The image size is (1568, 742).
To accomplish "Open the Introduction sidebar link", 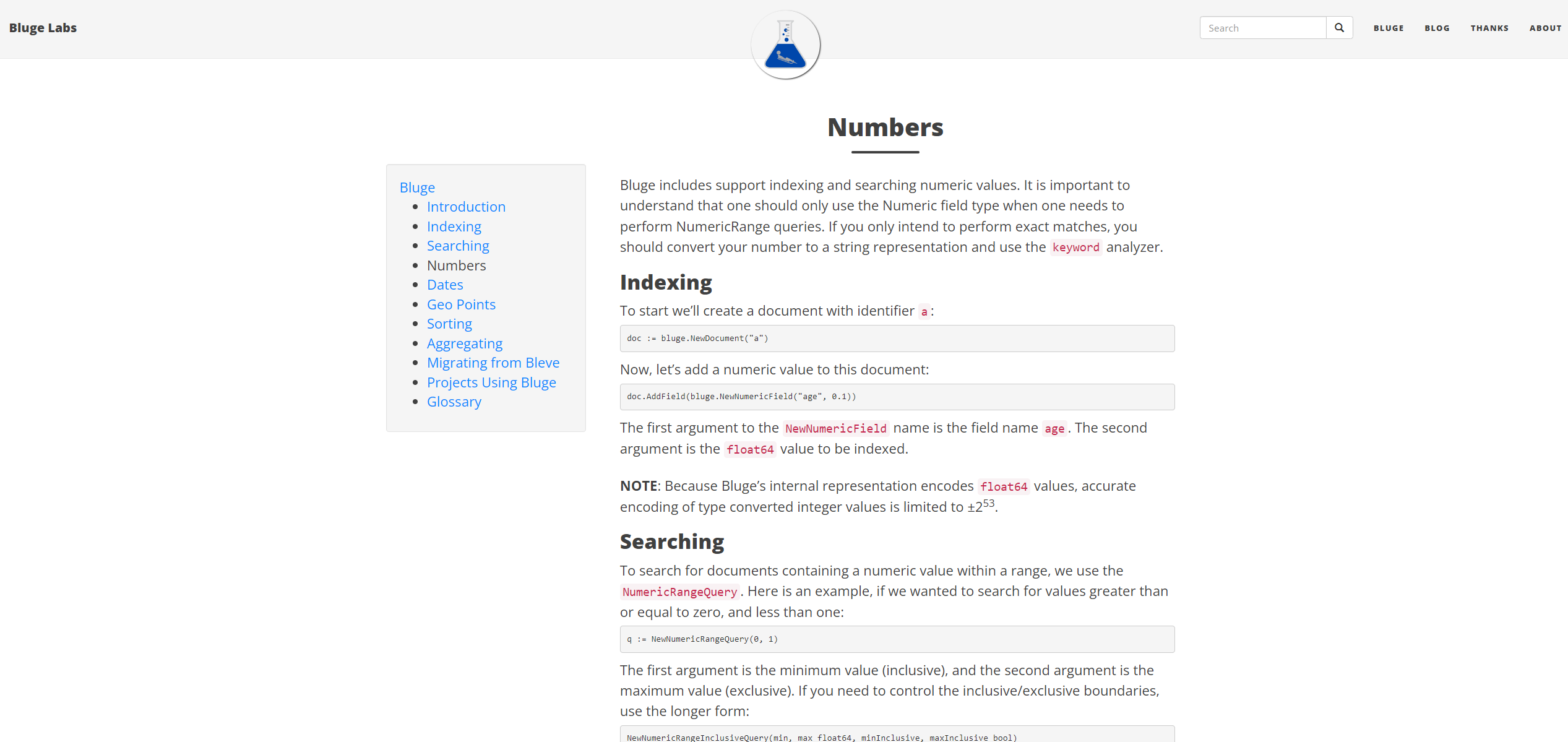I will 466,207.
